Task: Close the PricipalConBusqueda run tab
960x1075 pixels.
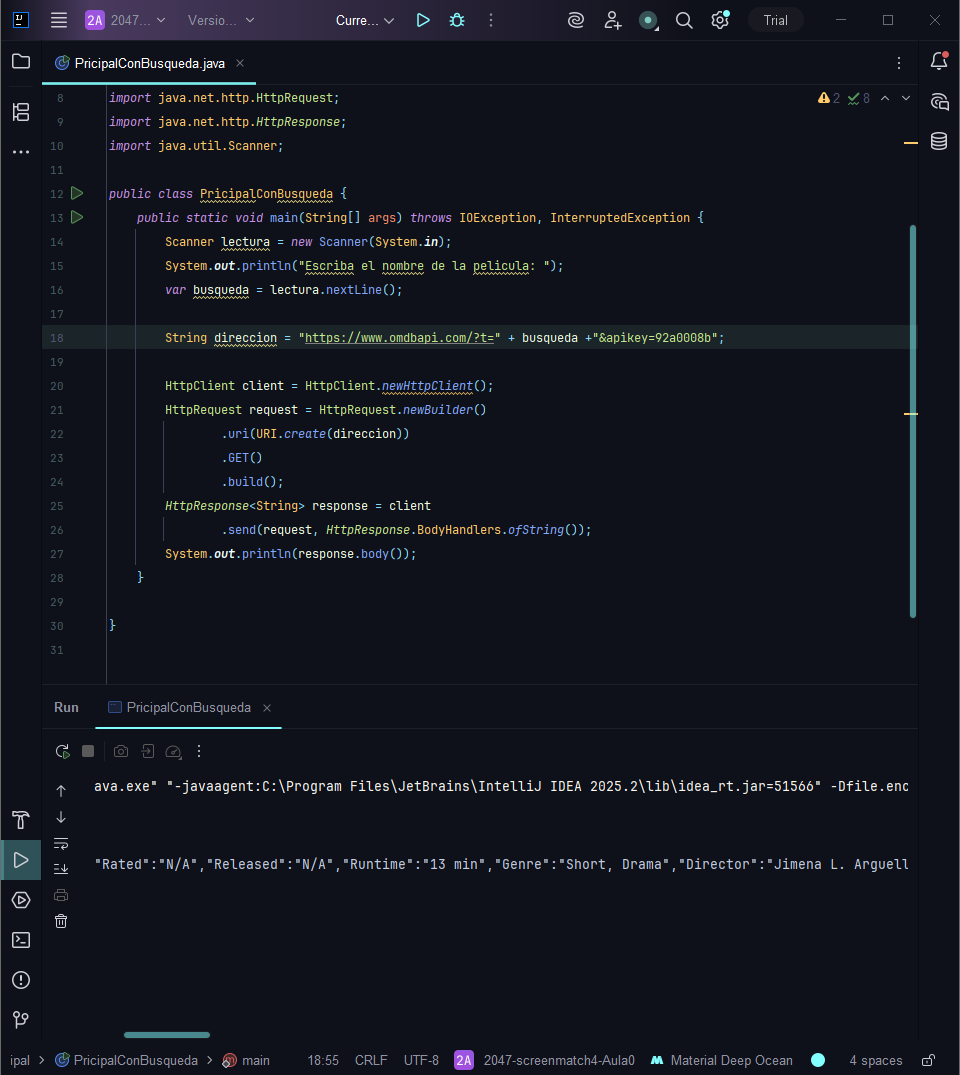Action: click(267, 708)
